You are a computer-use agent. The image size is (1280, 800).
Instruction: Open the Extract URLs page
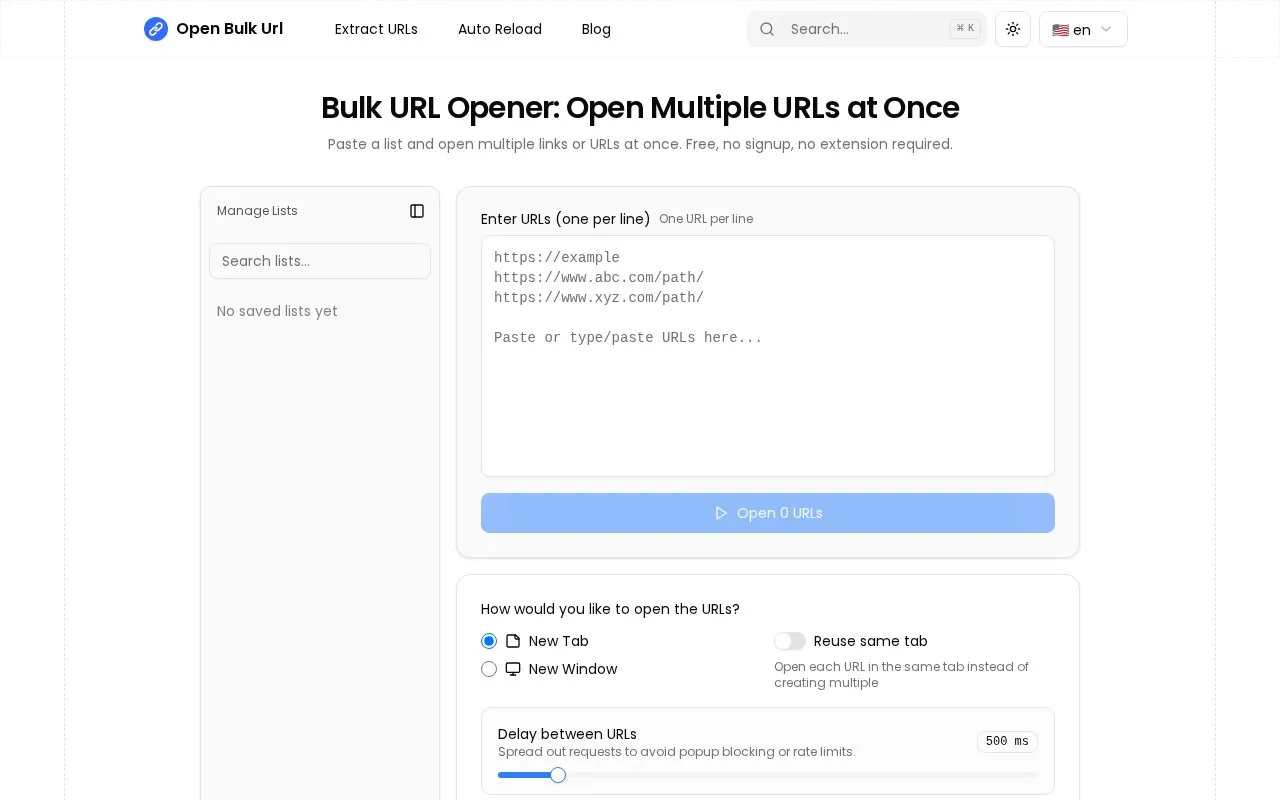tap(376, 29)
